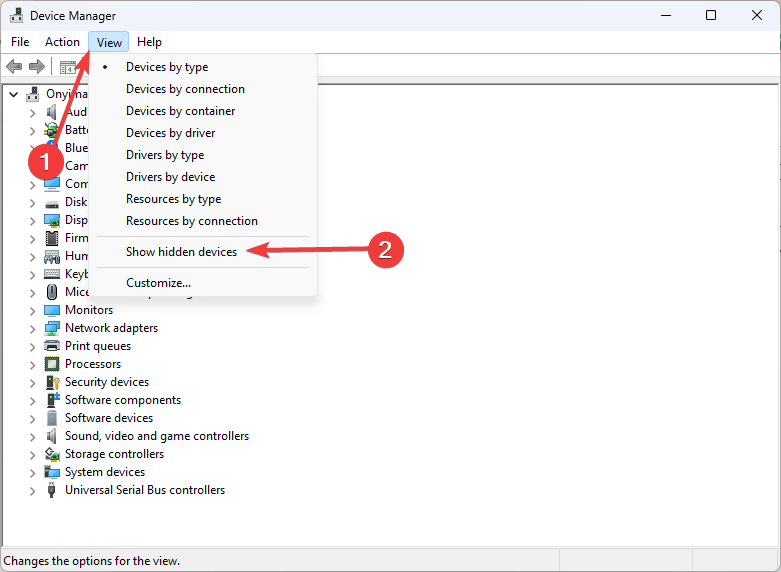Image resolution: width=781 pixels, height=572 pixels.
Task: Click the Keyboards category icon
Action: point(52,274)
